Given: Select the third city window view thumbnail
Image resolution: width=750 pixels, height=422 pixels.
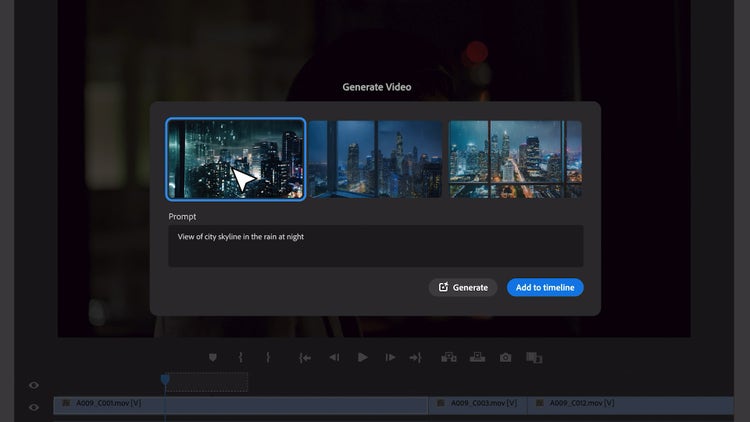Looking at the screenshot, I should (x=515, y=159).
